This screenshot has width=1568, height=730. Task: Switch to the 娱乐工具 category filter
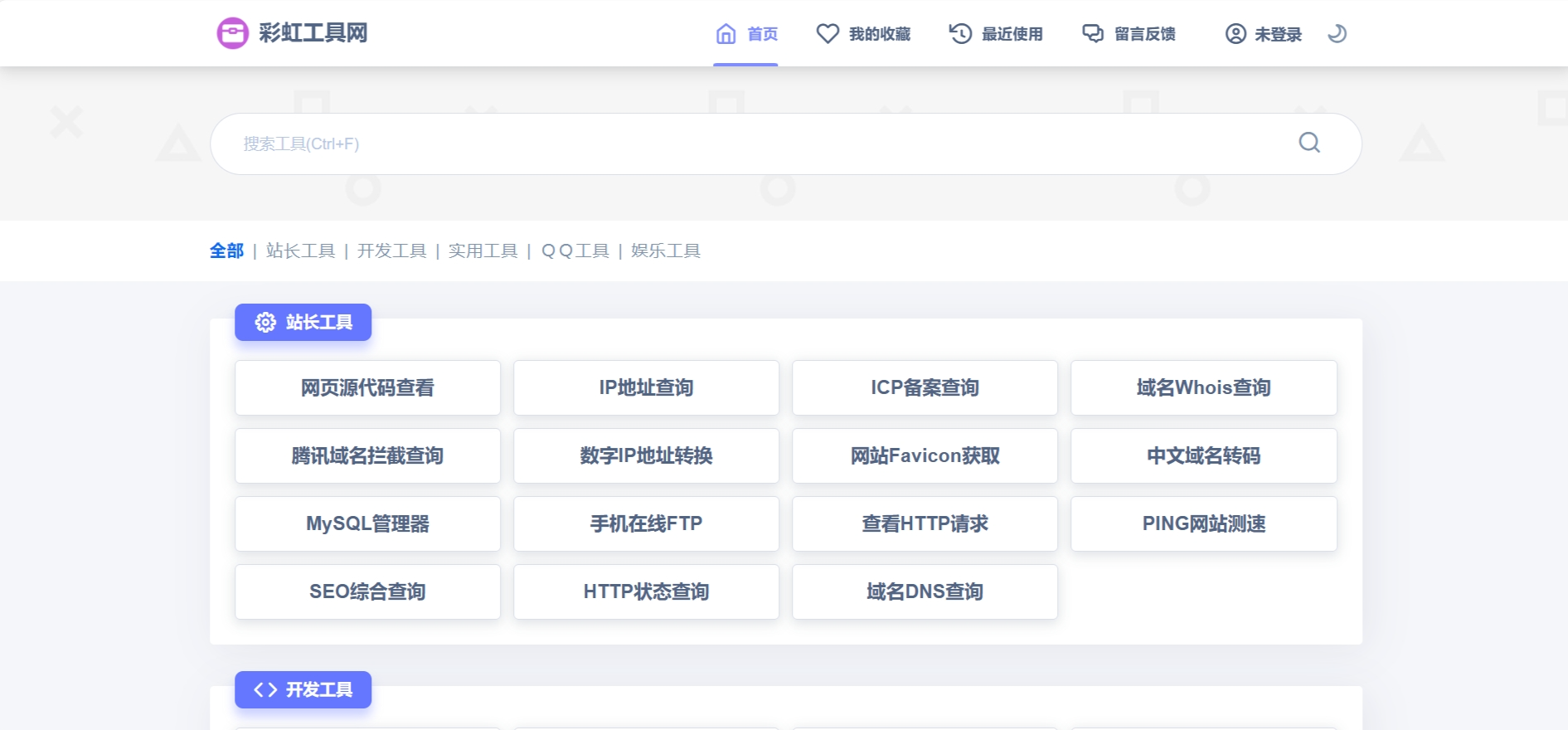pos(666,251)
